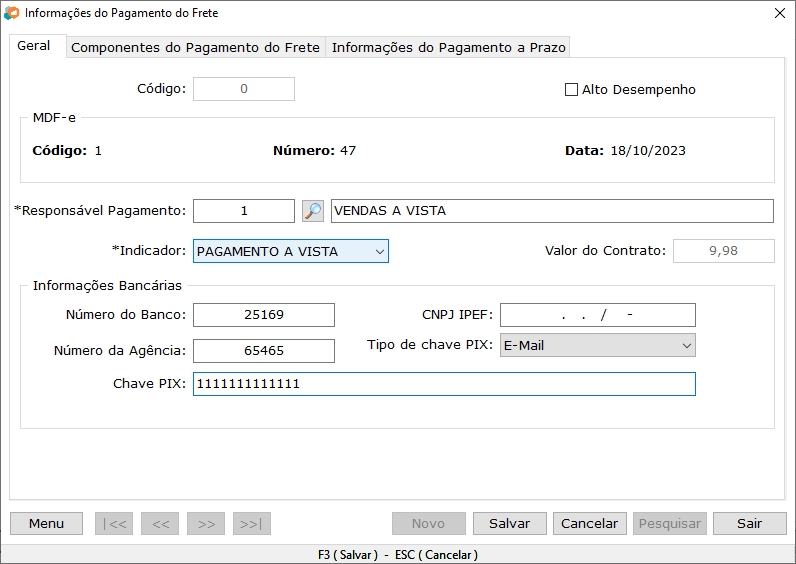Go to first record button
This screenshot has width=796, height=564.
114,523
